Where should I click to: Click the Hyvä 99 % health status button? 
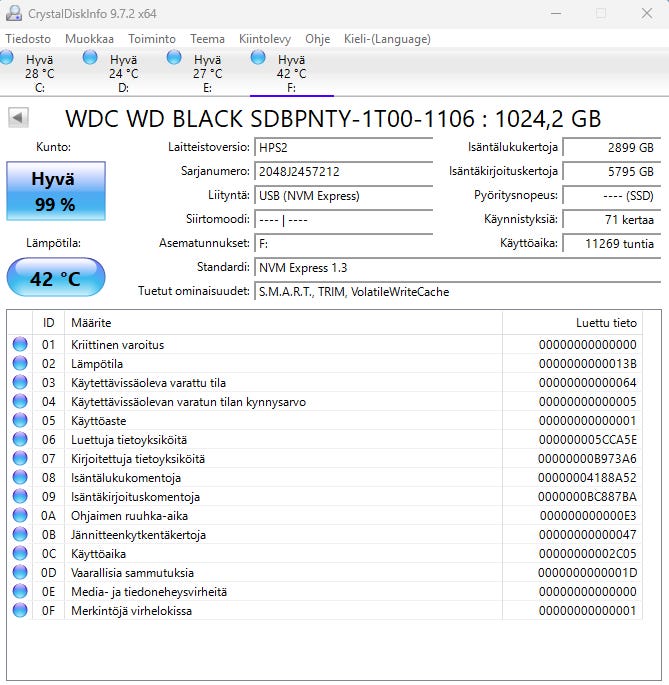coord(55,191)
